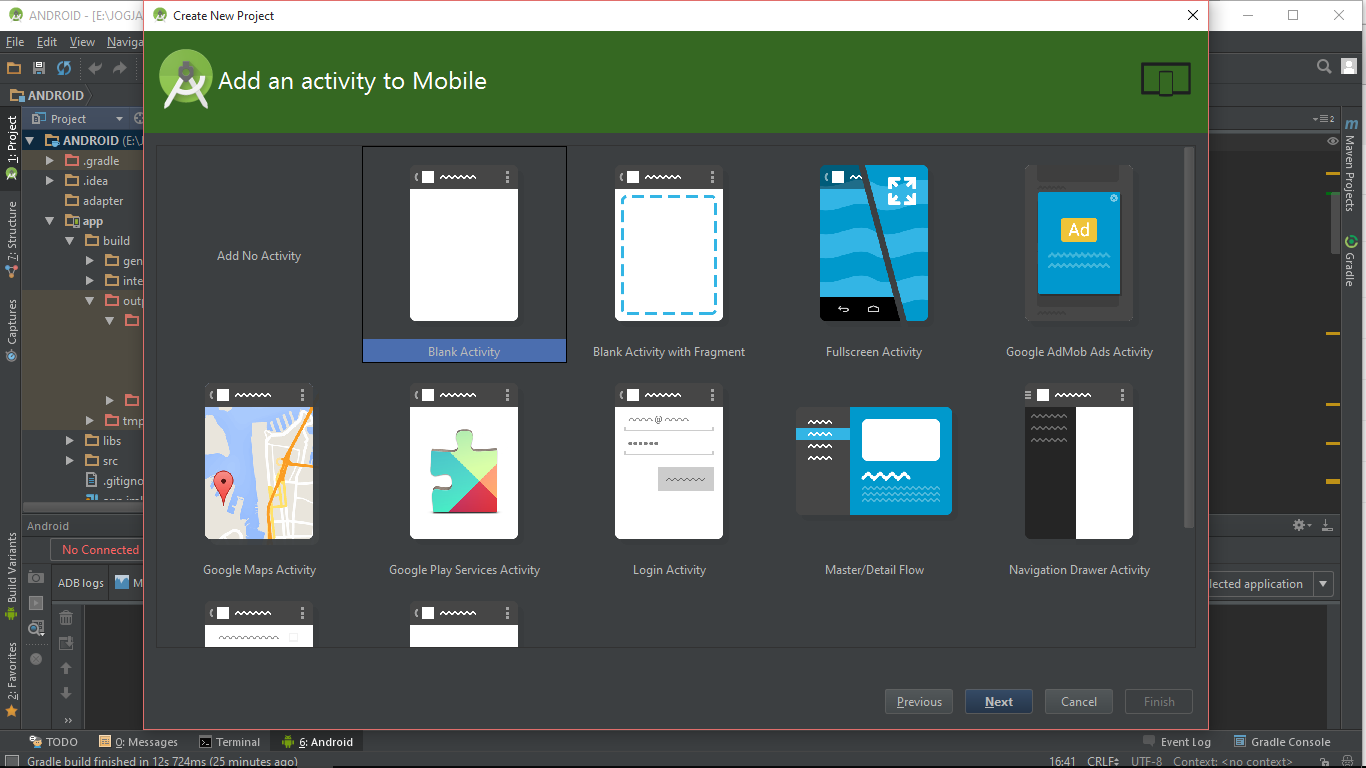Capture a device screenshot with the camera icon
The width and height of the screenshot is (1366, 768).
point(36,577)
